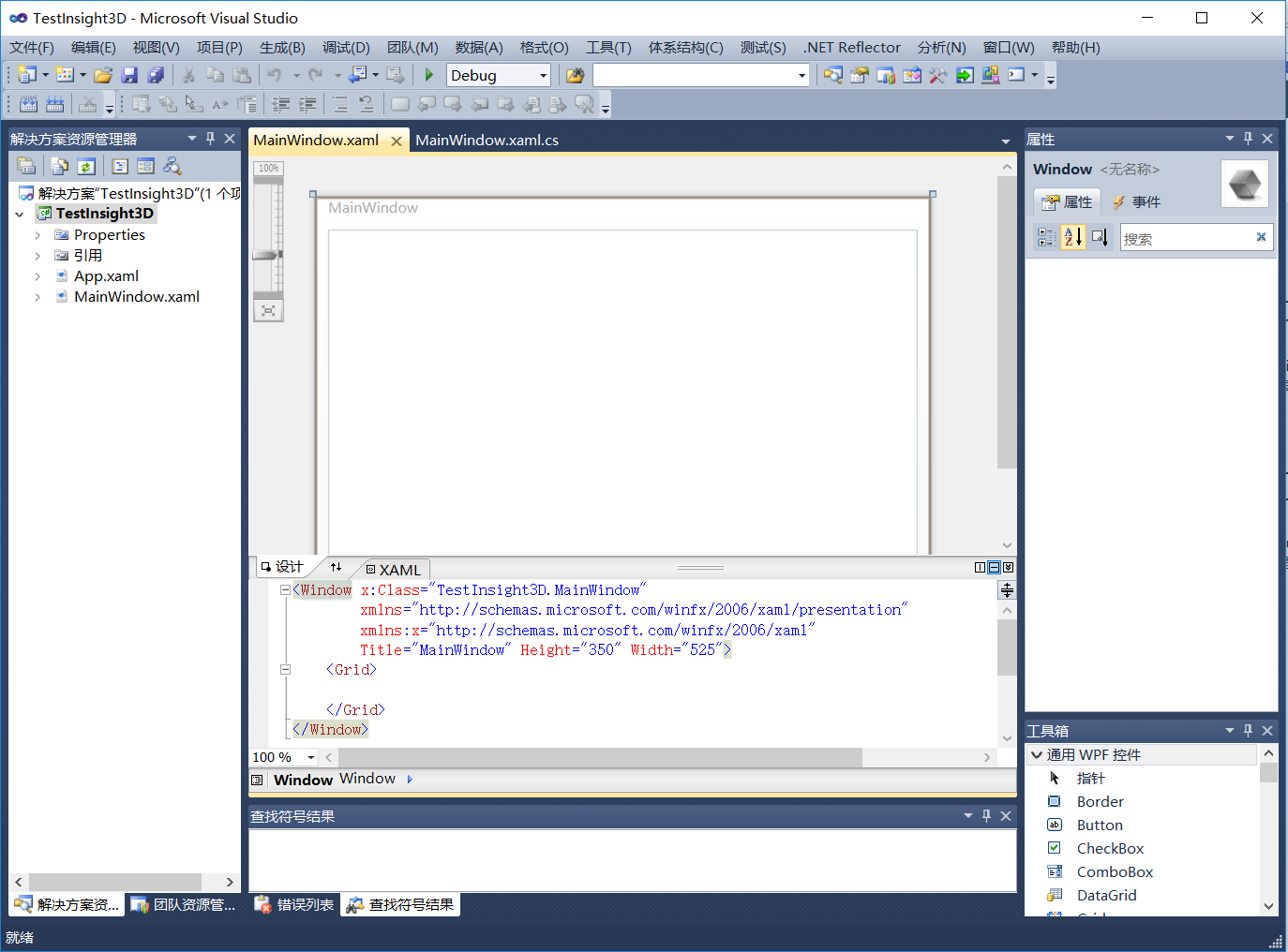Select the Border control in toolbox
Viewport: 1288px width, 952px height.
(1100, 802)
